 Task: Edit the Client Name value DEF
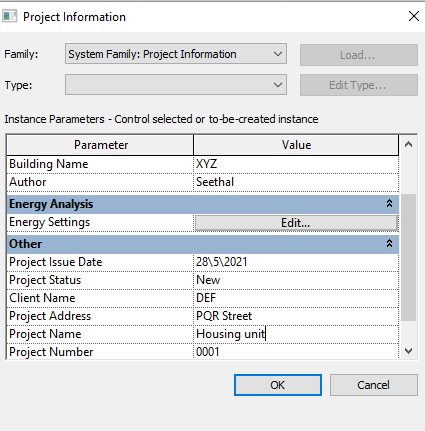296,298
